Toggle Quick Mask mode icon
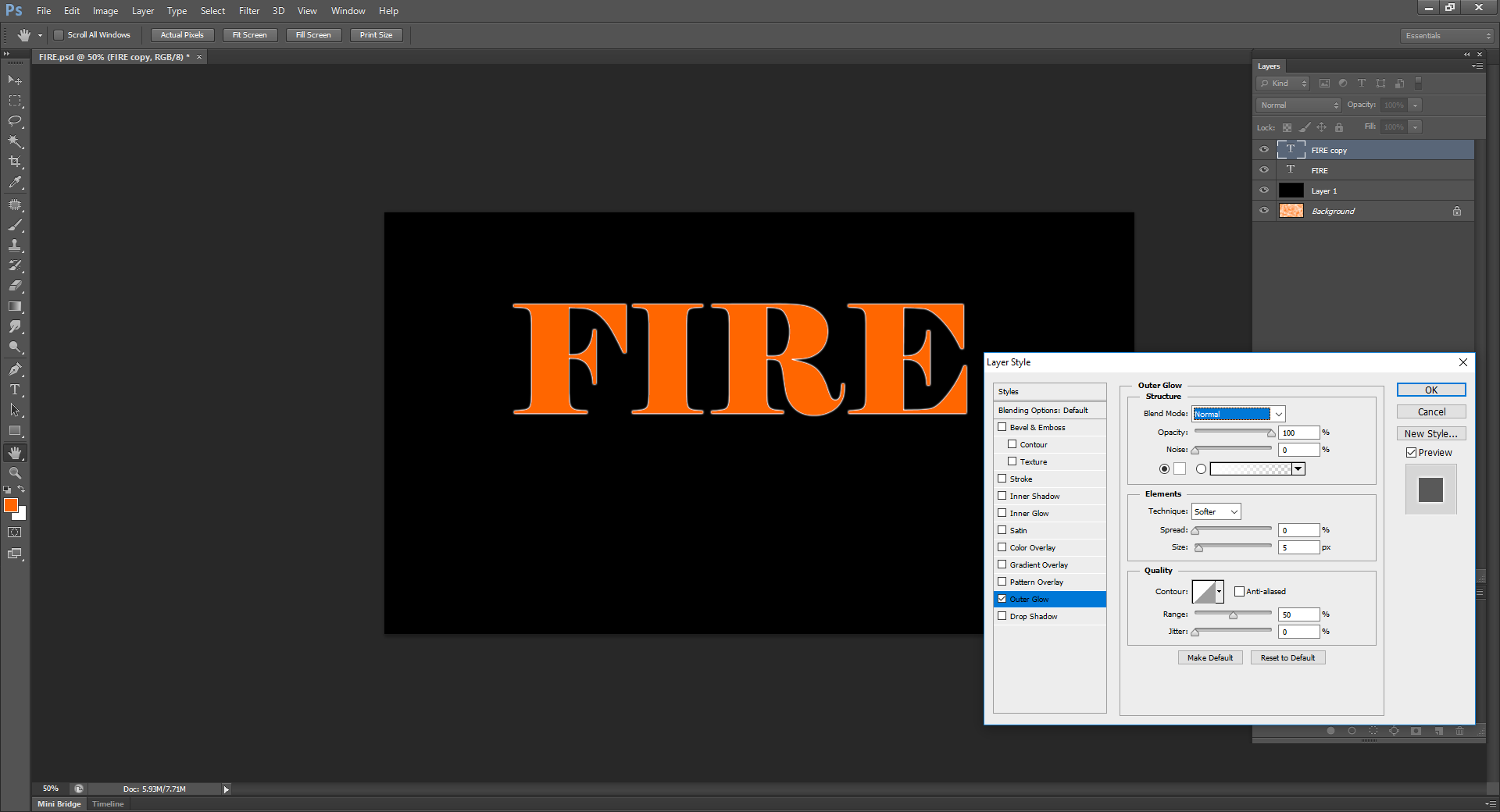The height and width of the screenshot is (812, 1500). 15,532
